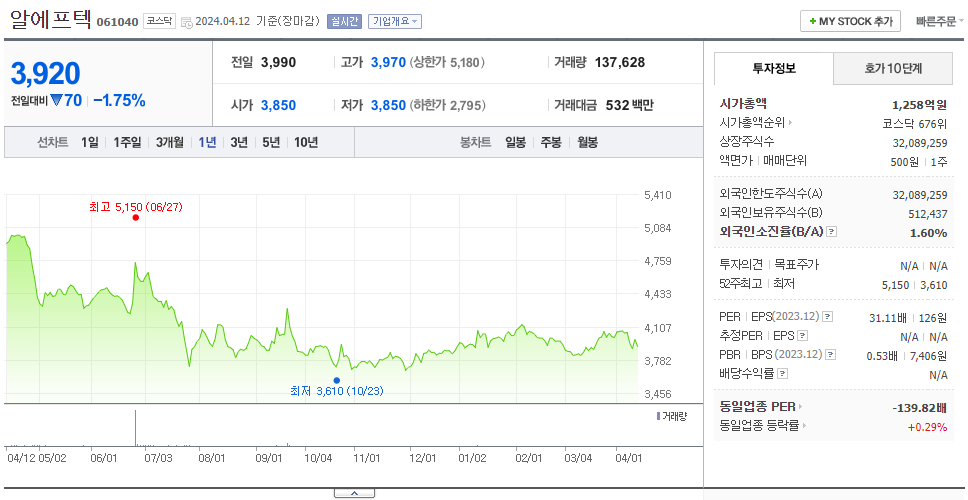Click the 거래량 legend marker on volume chart
This screenshot has width=968, height=500.
point(658,416)
